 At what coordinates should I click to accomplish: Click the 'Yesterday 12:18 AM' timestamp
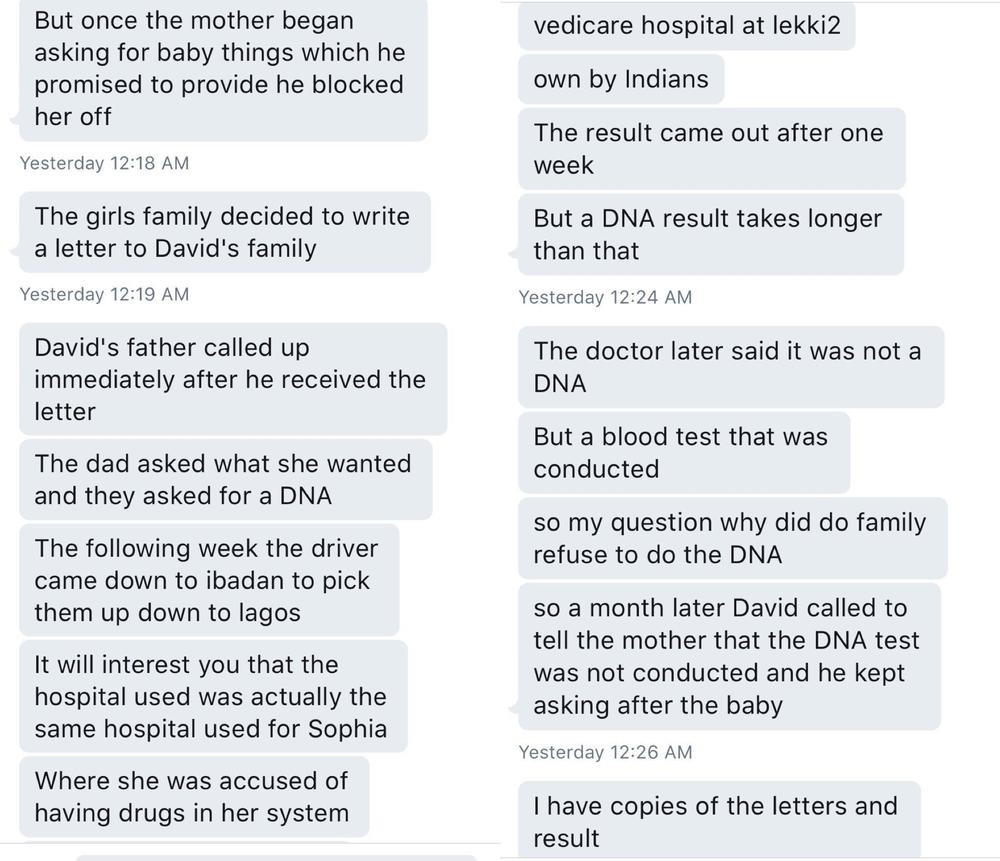click(x=105, y=163)
